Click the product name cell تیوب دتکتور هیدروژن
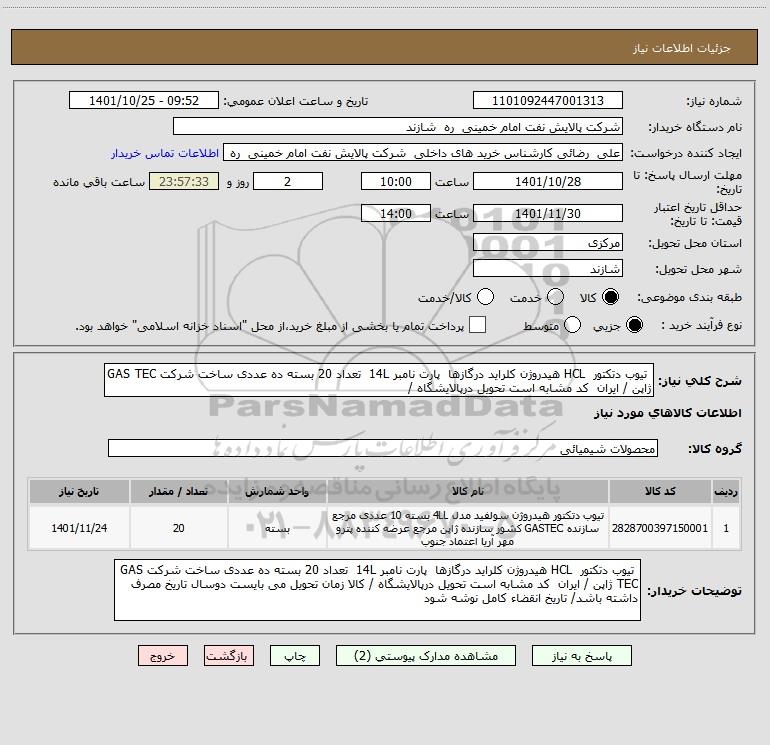Image resolution: width=770 pixels, height=745 pixels. pos(468,528)
